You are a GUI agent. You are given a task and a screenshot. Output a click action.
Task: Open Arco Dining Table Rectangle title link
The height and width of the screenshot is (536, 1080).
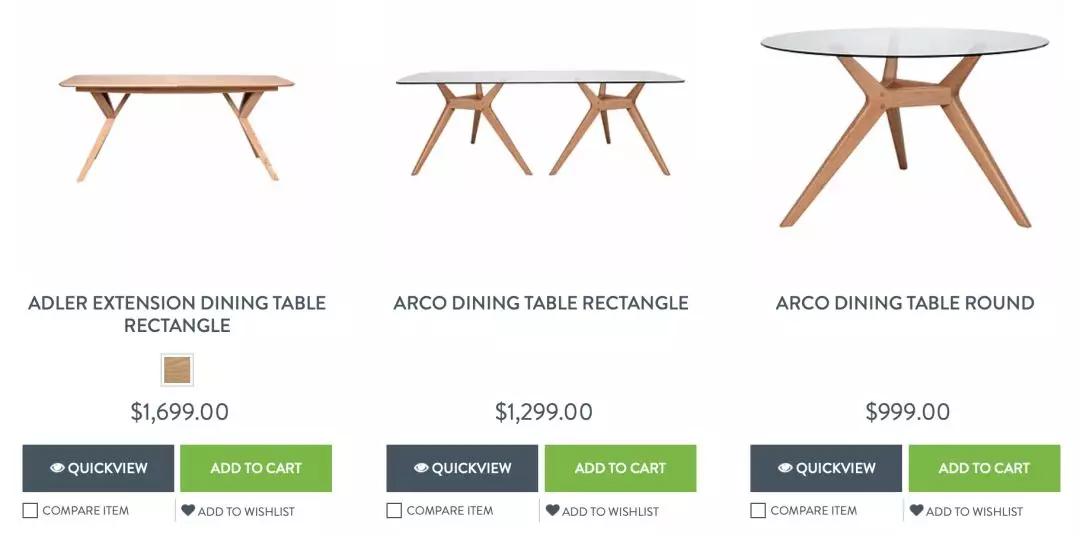tap(541, 303)
